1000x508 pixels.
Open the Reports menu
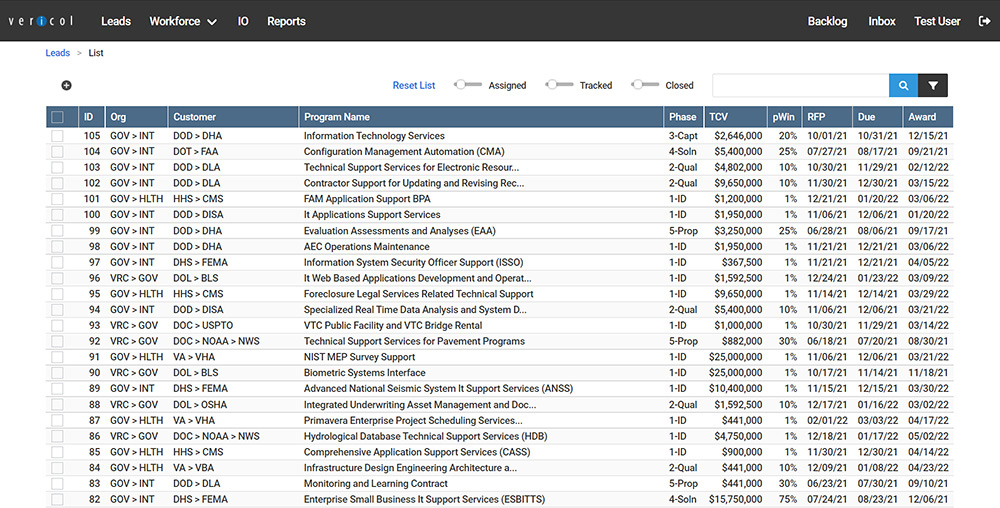(286, 21)
